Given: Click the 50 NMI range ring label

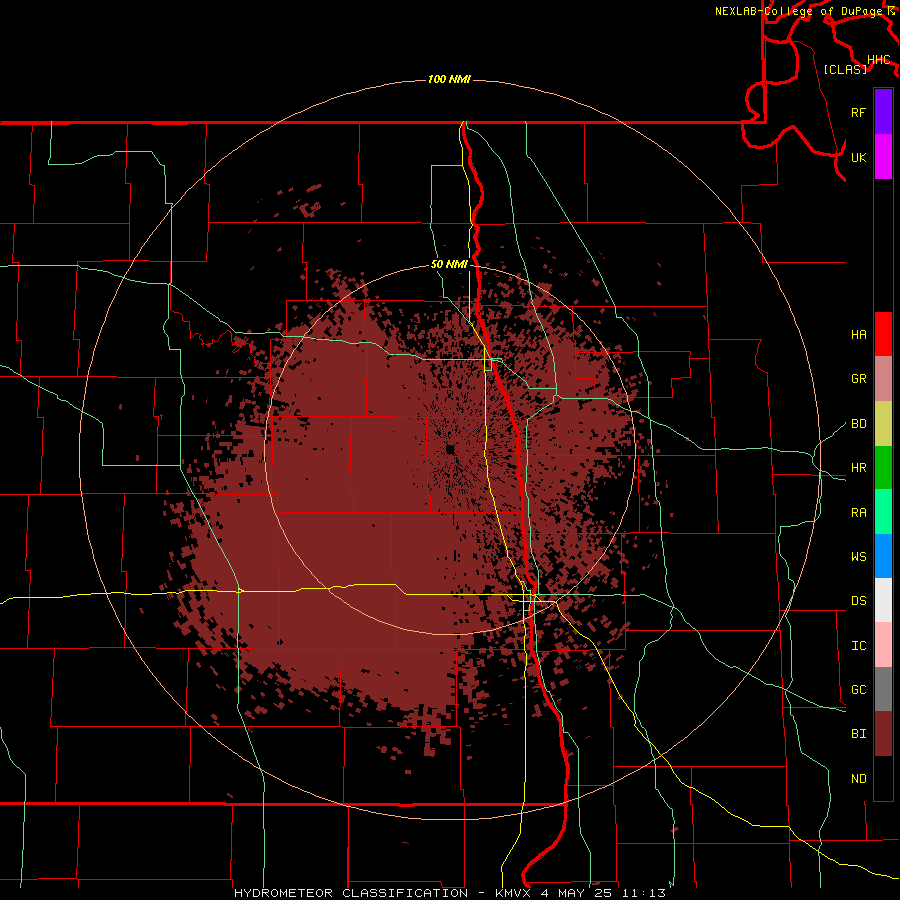Looking at the screenshot, I should click(449, 264).
